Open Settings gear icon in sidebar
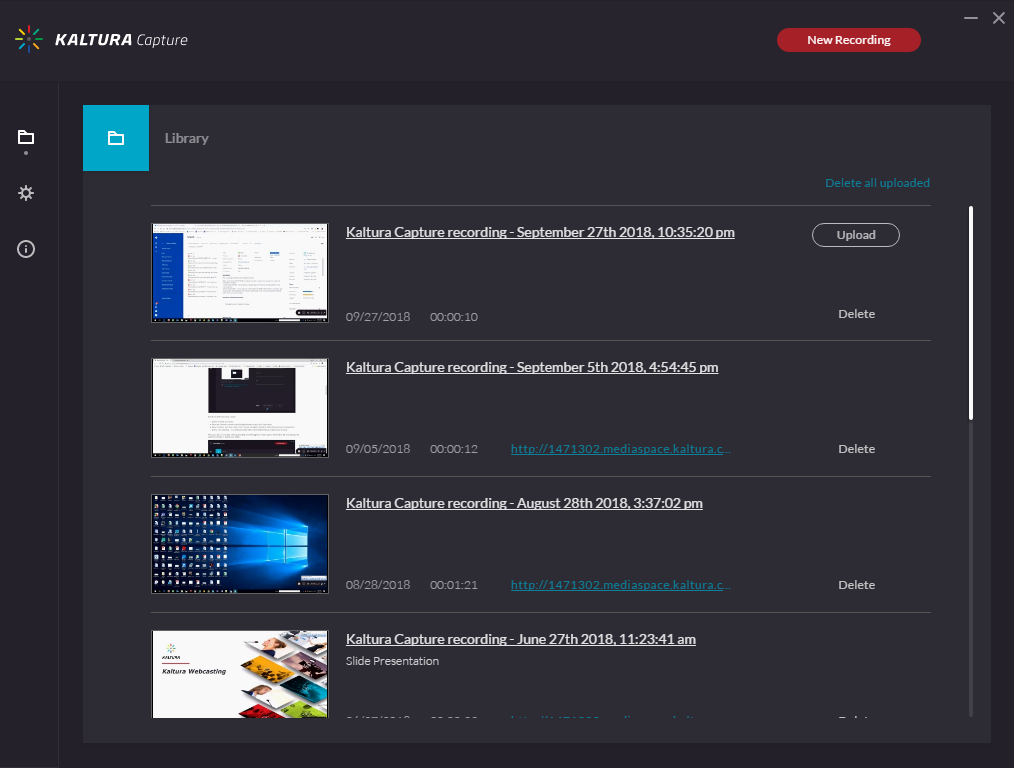The image size is (1014, 768). pyautogui.click(x=26, y=193)
